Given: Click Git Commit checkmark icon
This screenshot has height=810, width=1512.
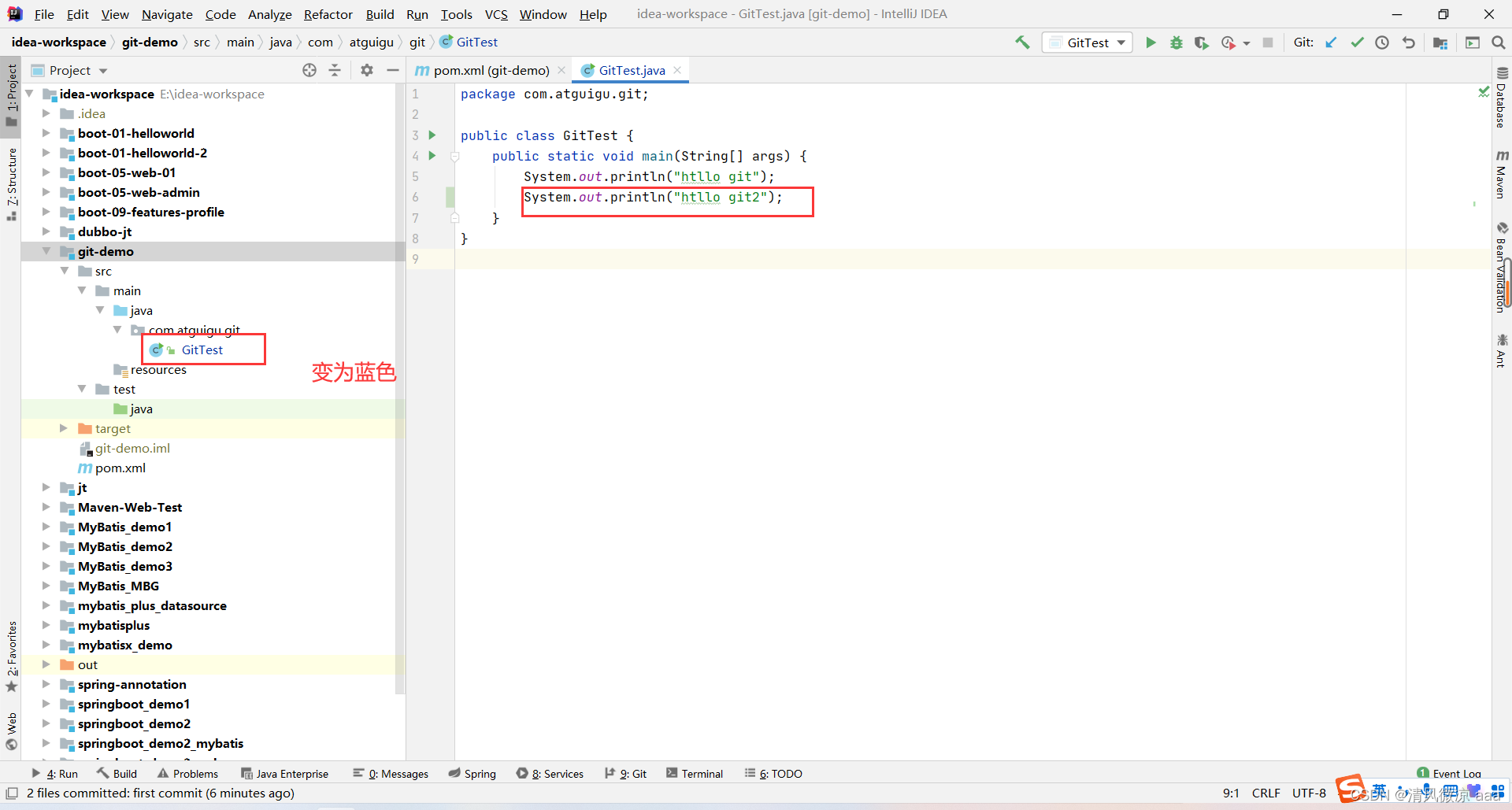Looking at the screenshot, I should (1357, 43).
